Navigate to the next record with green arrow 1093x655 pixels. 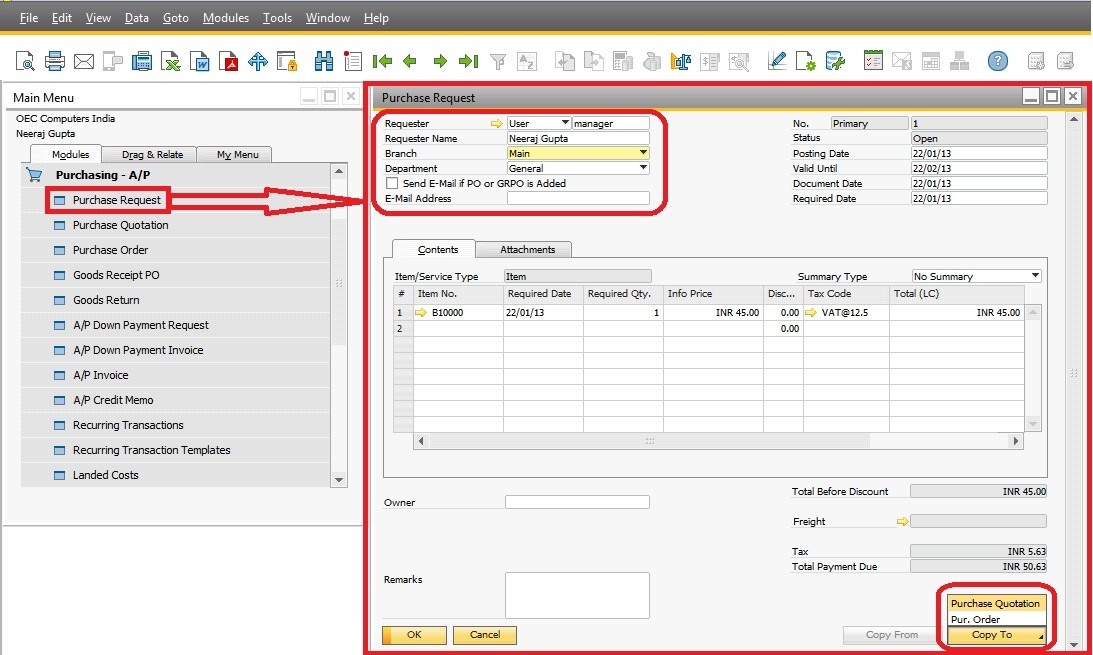(x=439, y=61)
